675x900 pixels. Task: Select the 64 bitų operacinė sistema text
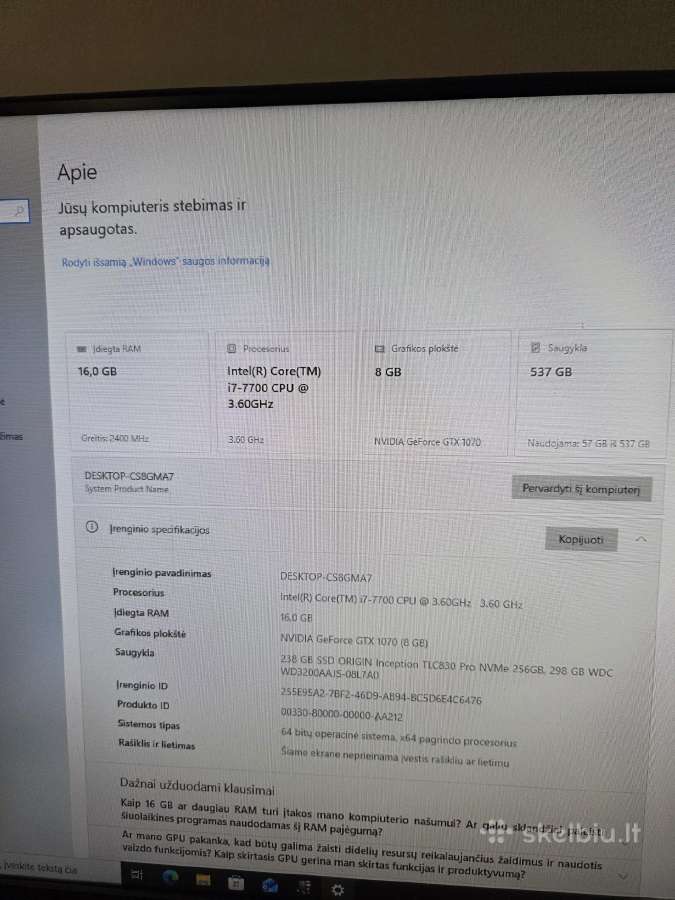[398, 738]
